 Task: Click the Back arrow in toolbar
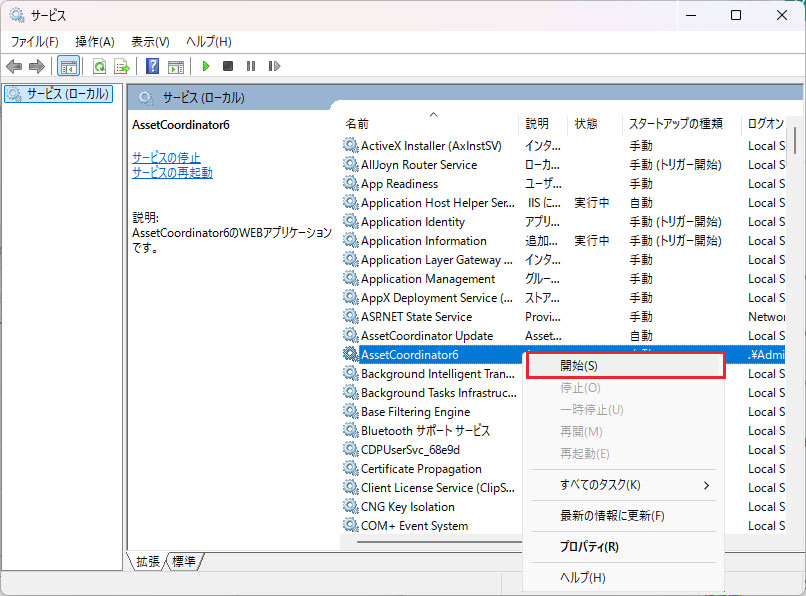tap(14, 66)
